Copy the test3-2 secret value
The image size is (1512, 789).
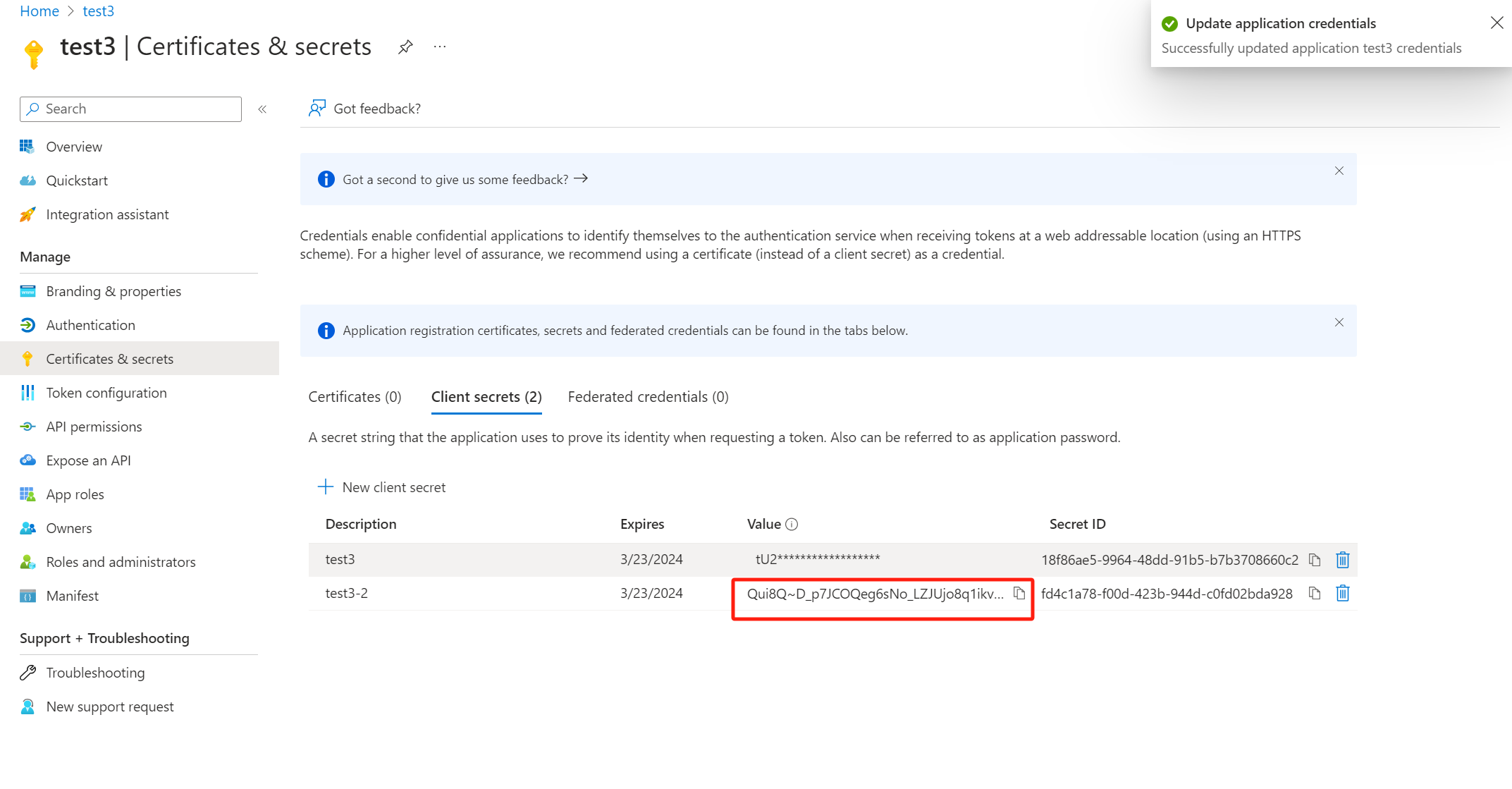tap(1019, 594)
